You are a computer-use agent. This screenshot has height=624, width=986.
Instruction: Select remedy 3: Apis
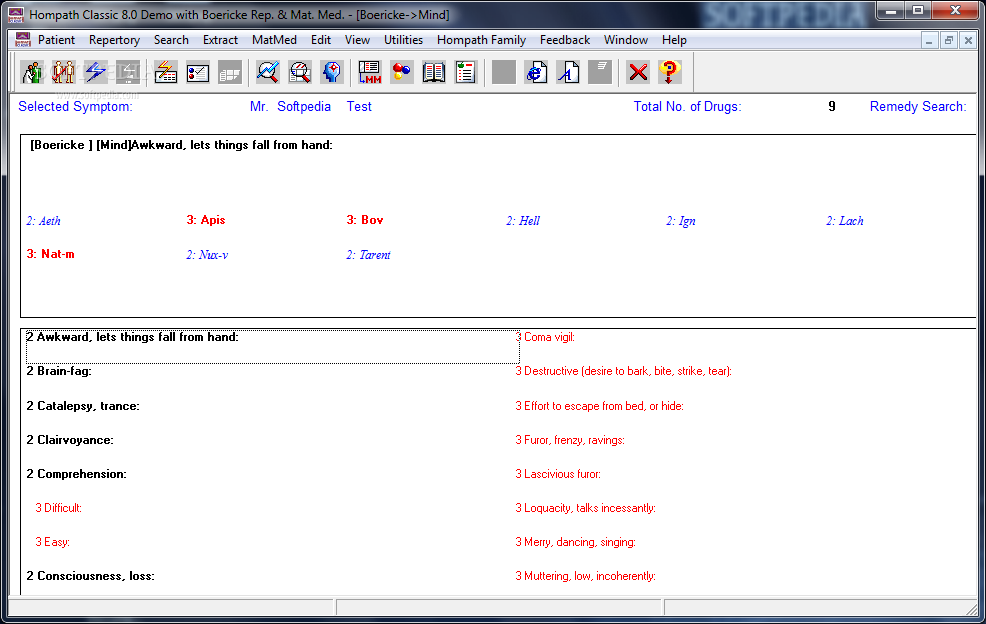coord(206,220)
